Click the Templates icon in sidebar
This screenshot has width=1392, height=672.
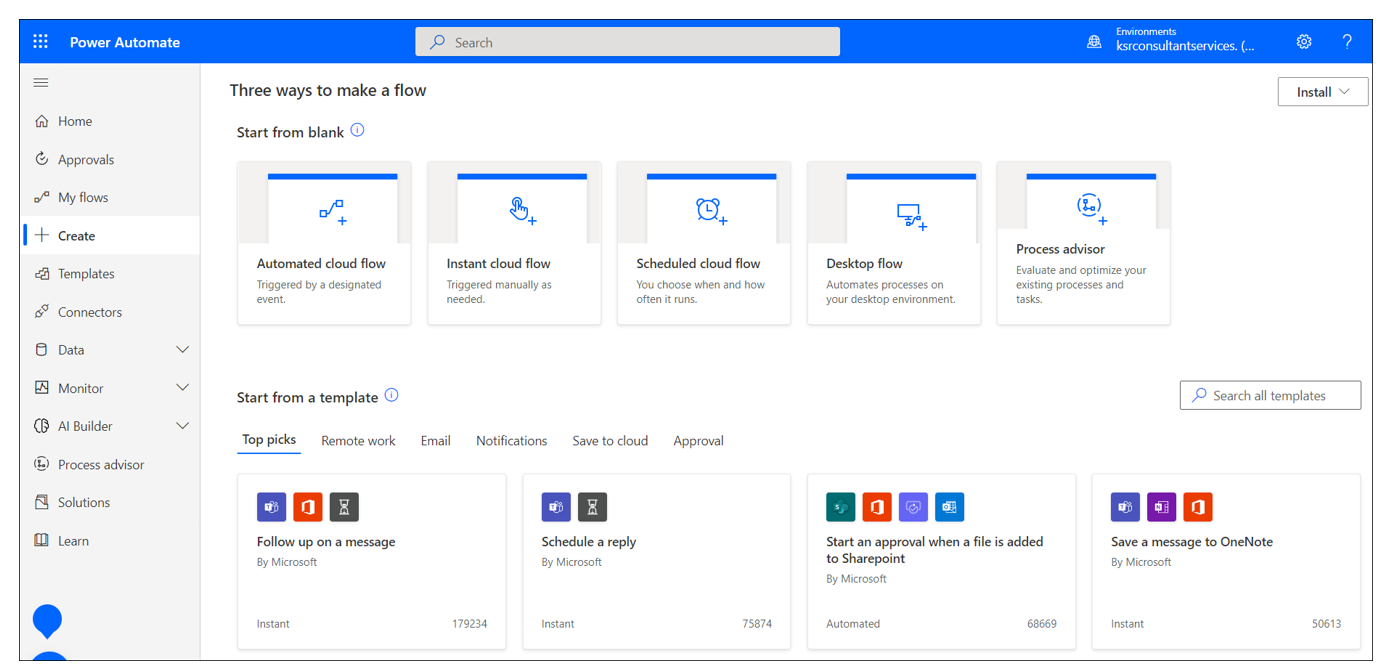41,273
